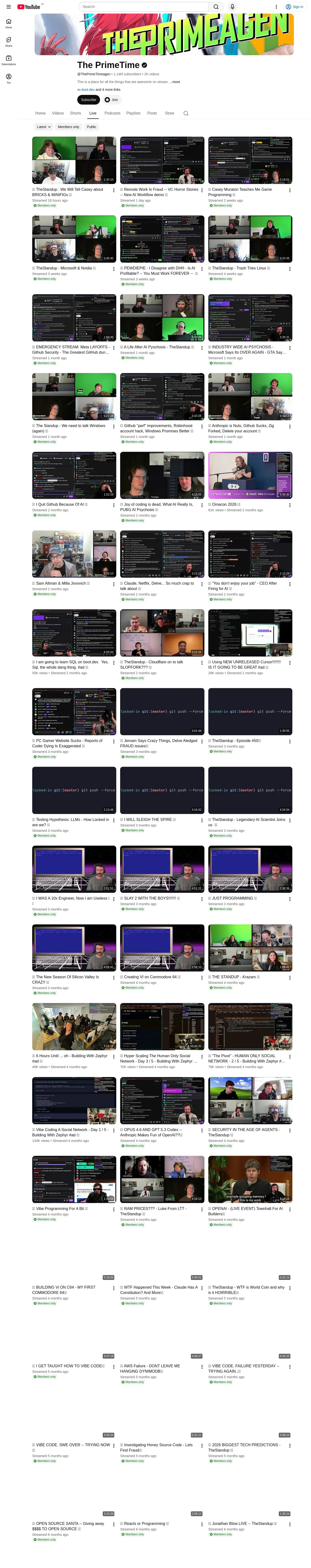Open options for Sam Altman & Milla Jovovich
311x1568 pixels.
(x=114, y=584)
